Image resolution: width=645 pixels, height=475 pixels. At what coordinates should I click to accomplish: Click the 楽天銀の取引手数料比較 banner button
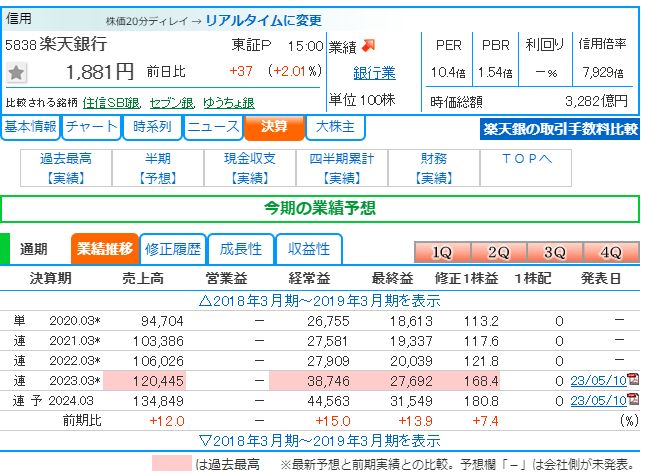coord(560,129)
